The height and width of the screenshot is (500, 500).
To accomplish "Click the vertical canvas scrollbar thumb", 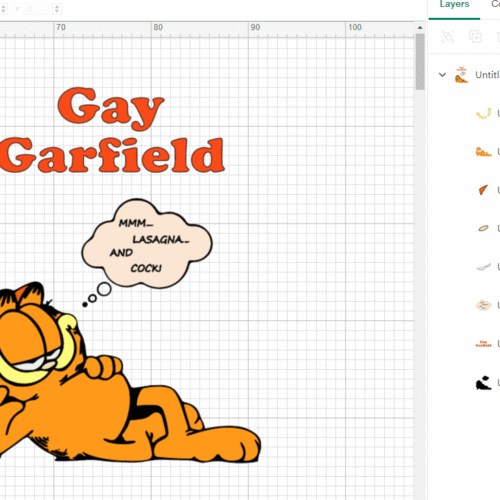I will pos(420,62).
